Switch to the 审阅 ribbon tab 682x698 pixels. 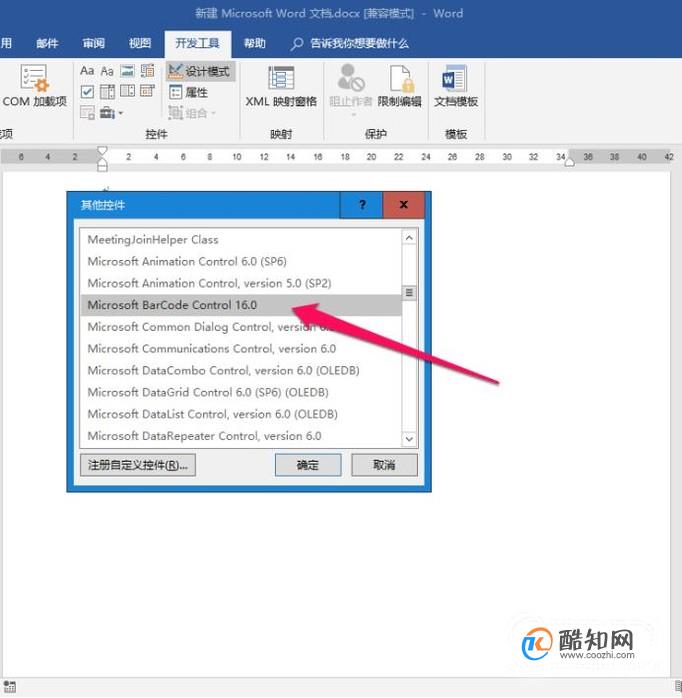pos(93,43)
